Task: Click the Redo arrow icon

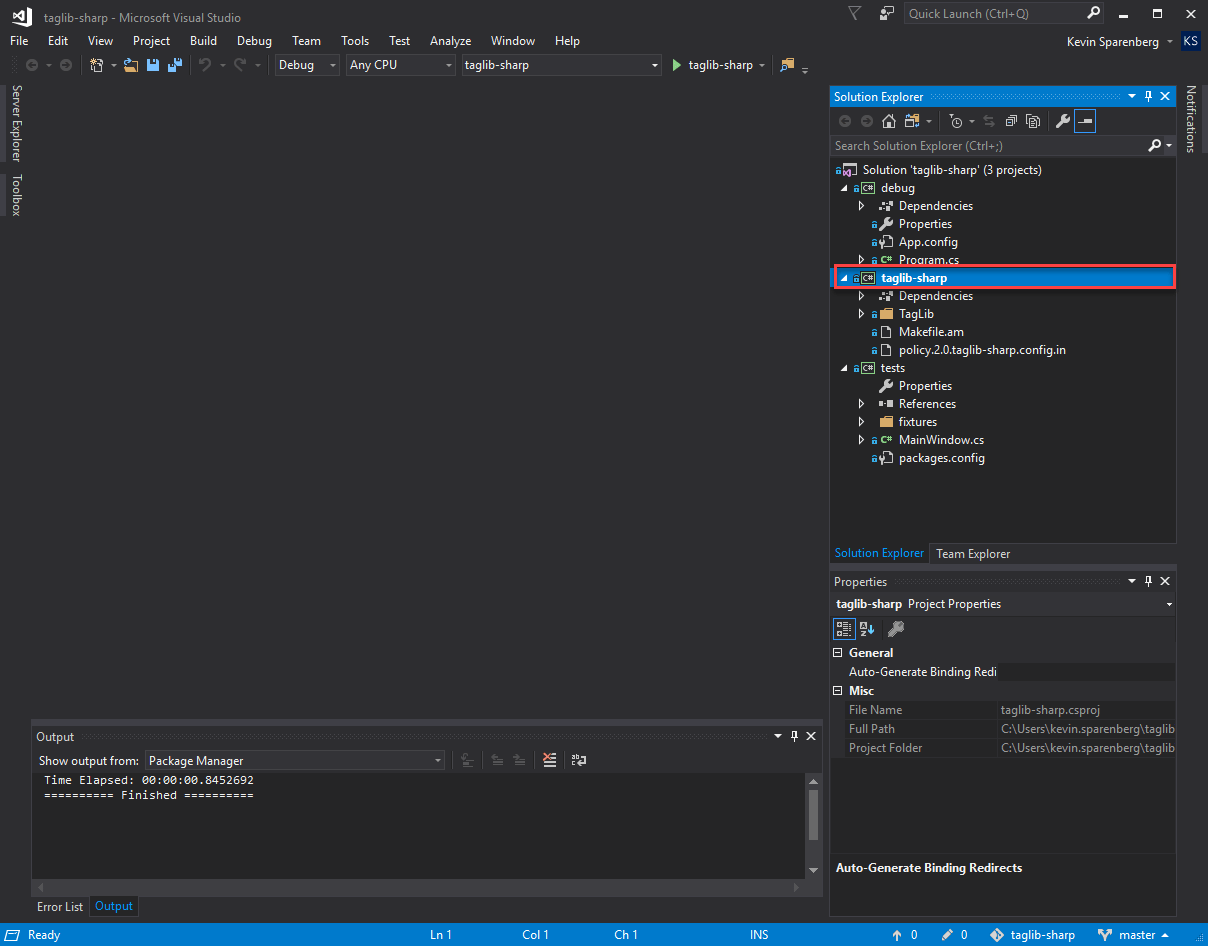Action: point(240,65)
